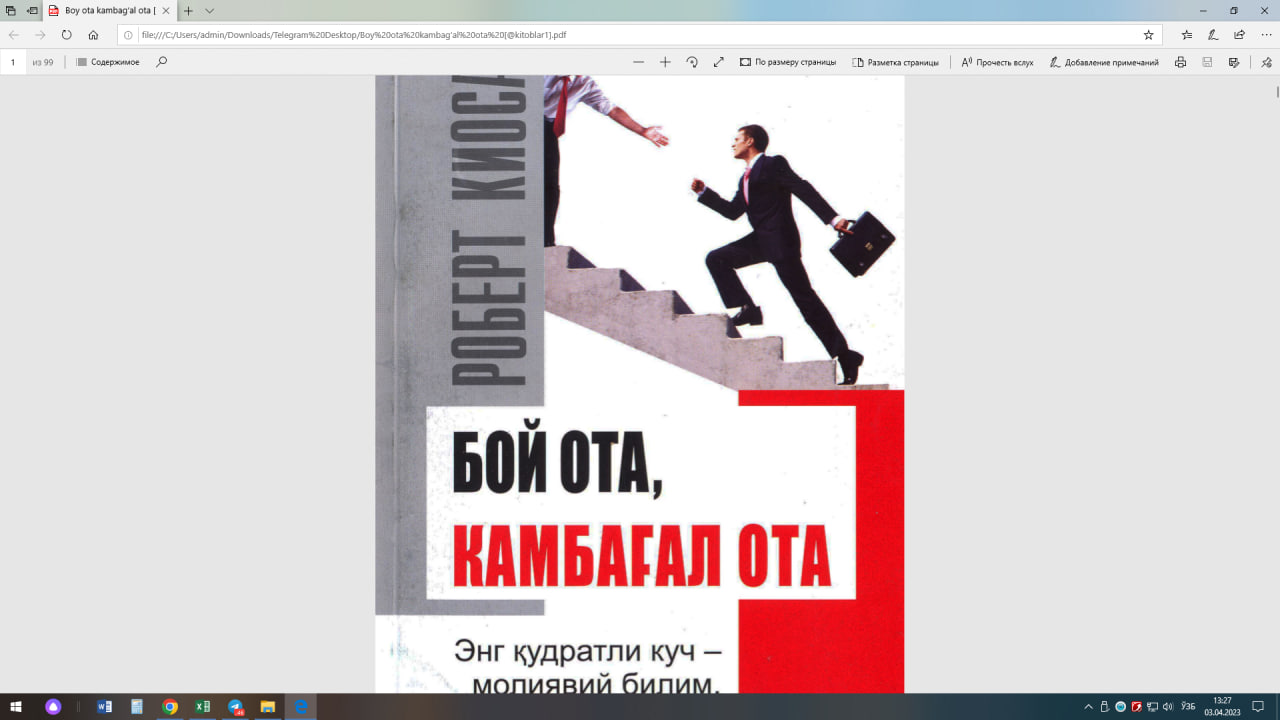Open the Edge settings menu

(x=1263, y=34)
